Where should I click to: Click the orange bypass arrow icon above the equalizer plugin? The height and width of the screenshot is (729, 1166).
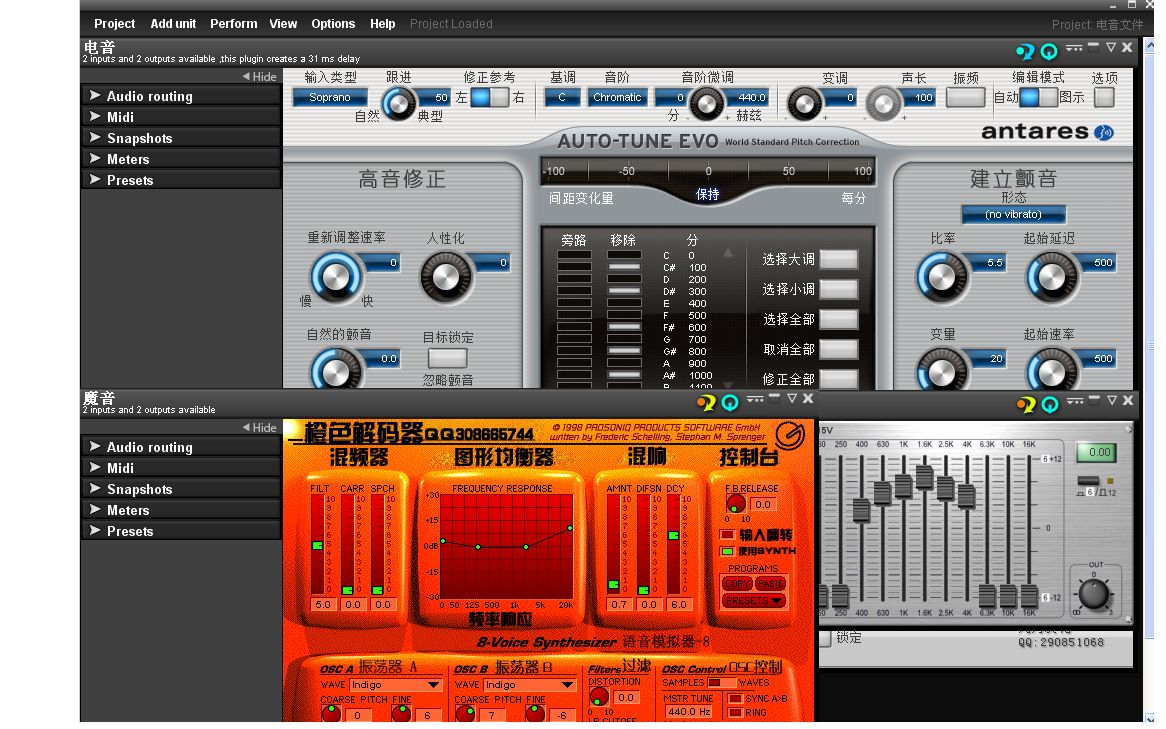point(1026,404)
